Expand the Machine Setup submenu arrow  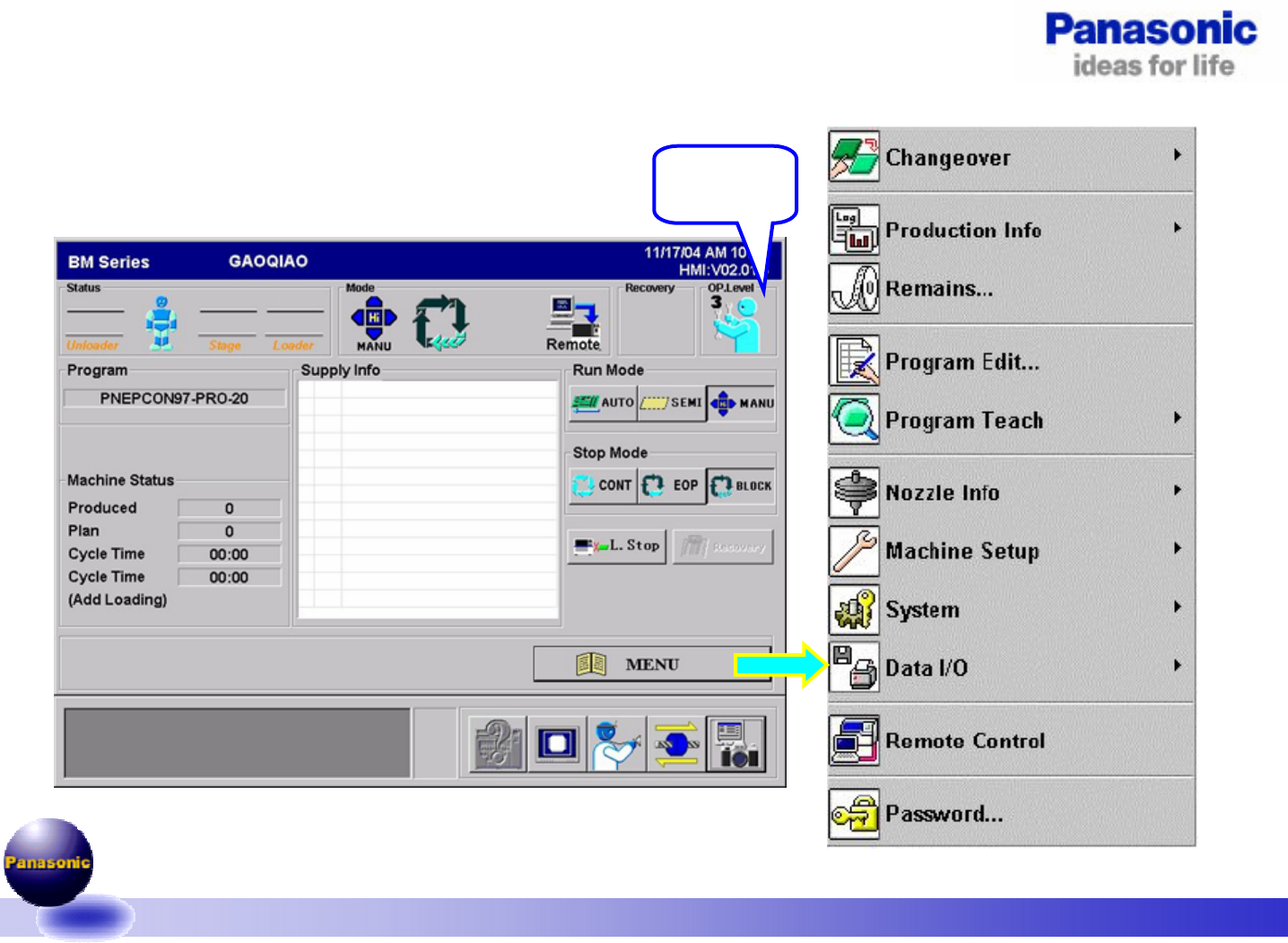1177,548
